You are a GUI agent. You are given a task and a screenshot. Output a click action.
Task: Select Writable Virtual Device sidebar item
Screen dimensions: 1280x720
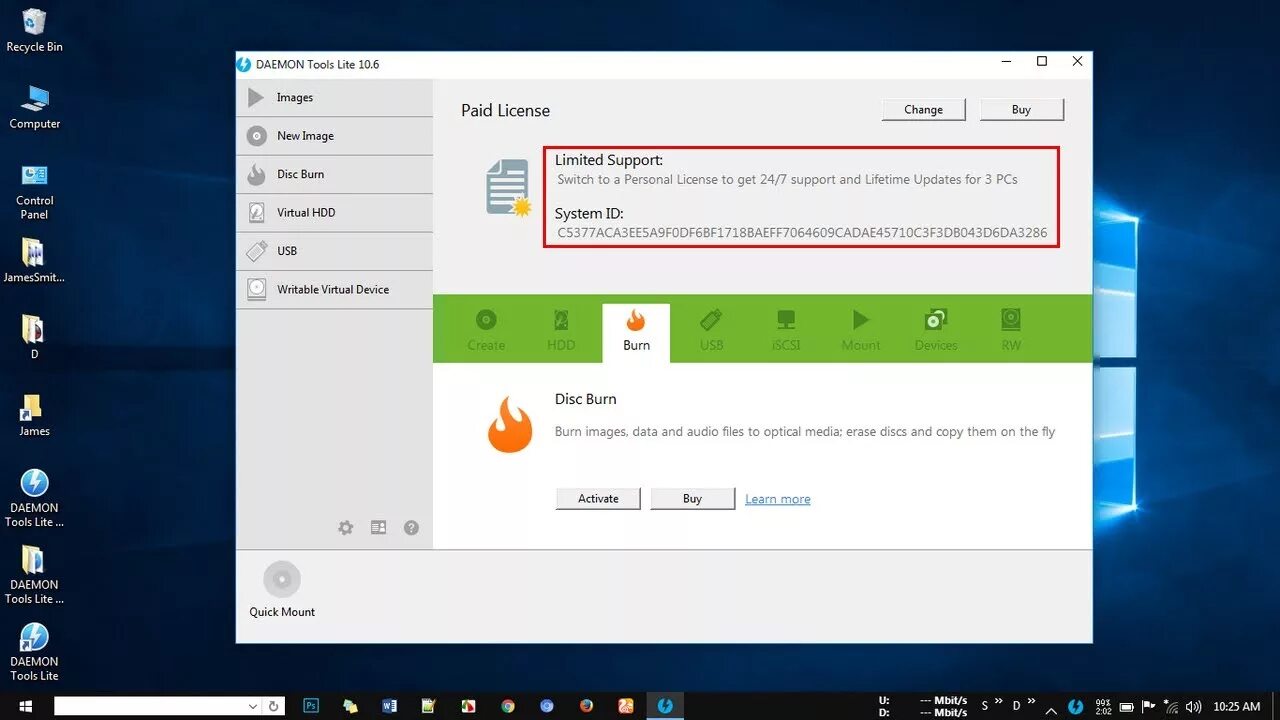[334, 289]
